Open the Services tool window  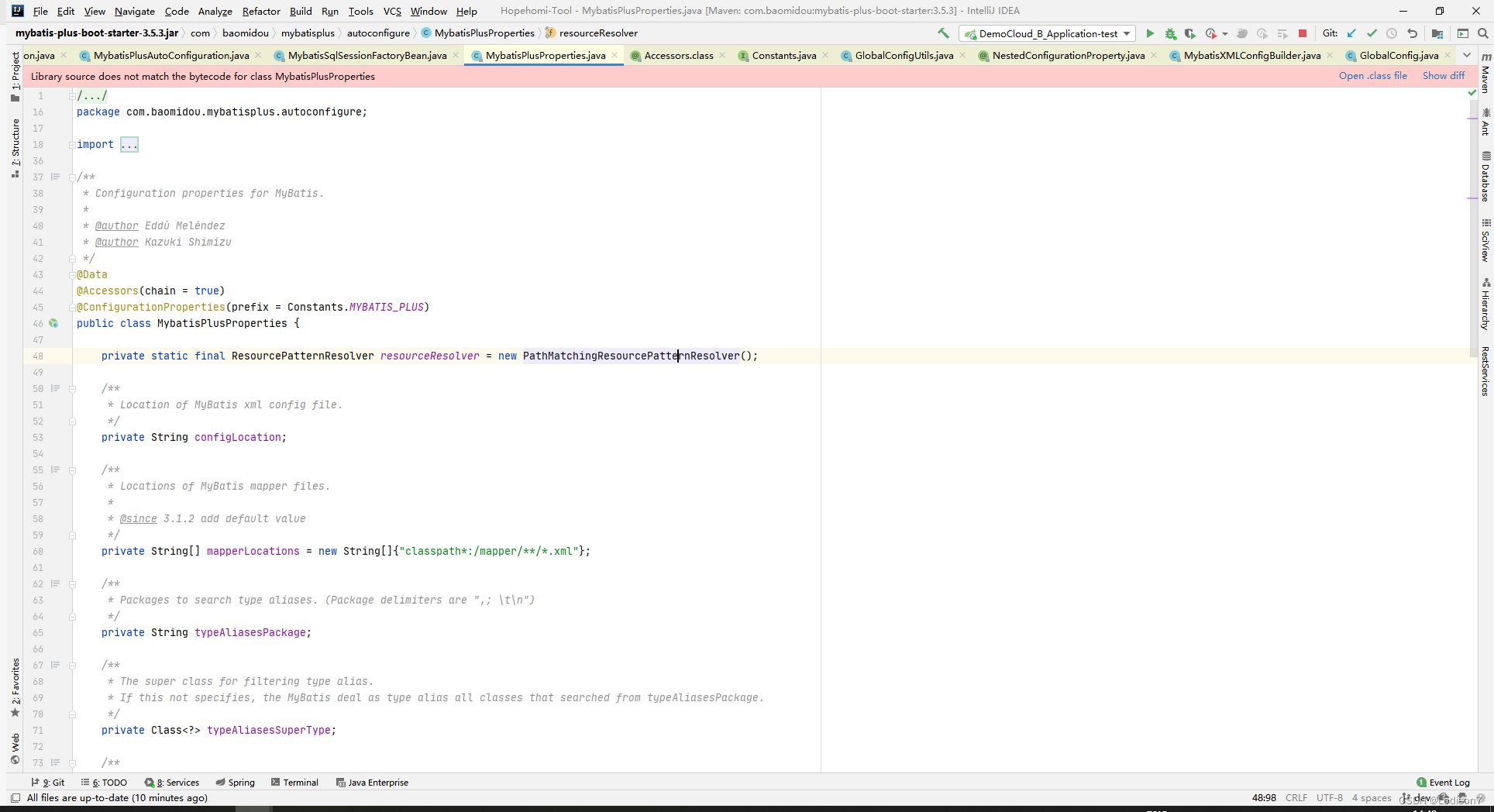click(172, 783)
